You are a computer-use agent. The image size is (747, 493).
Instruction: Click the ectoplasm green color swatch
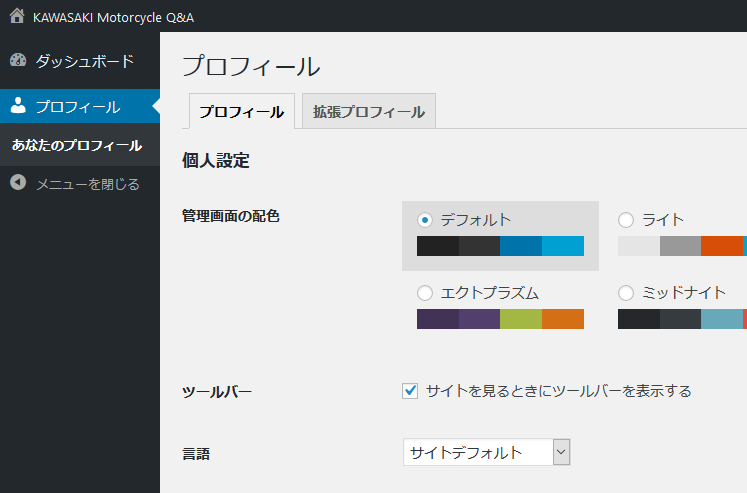(521, 319)
